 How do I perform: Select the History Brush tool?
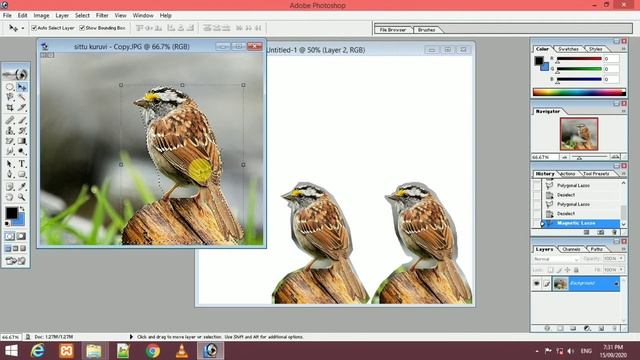22,131
